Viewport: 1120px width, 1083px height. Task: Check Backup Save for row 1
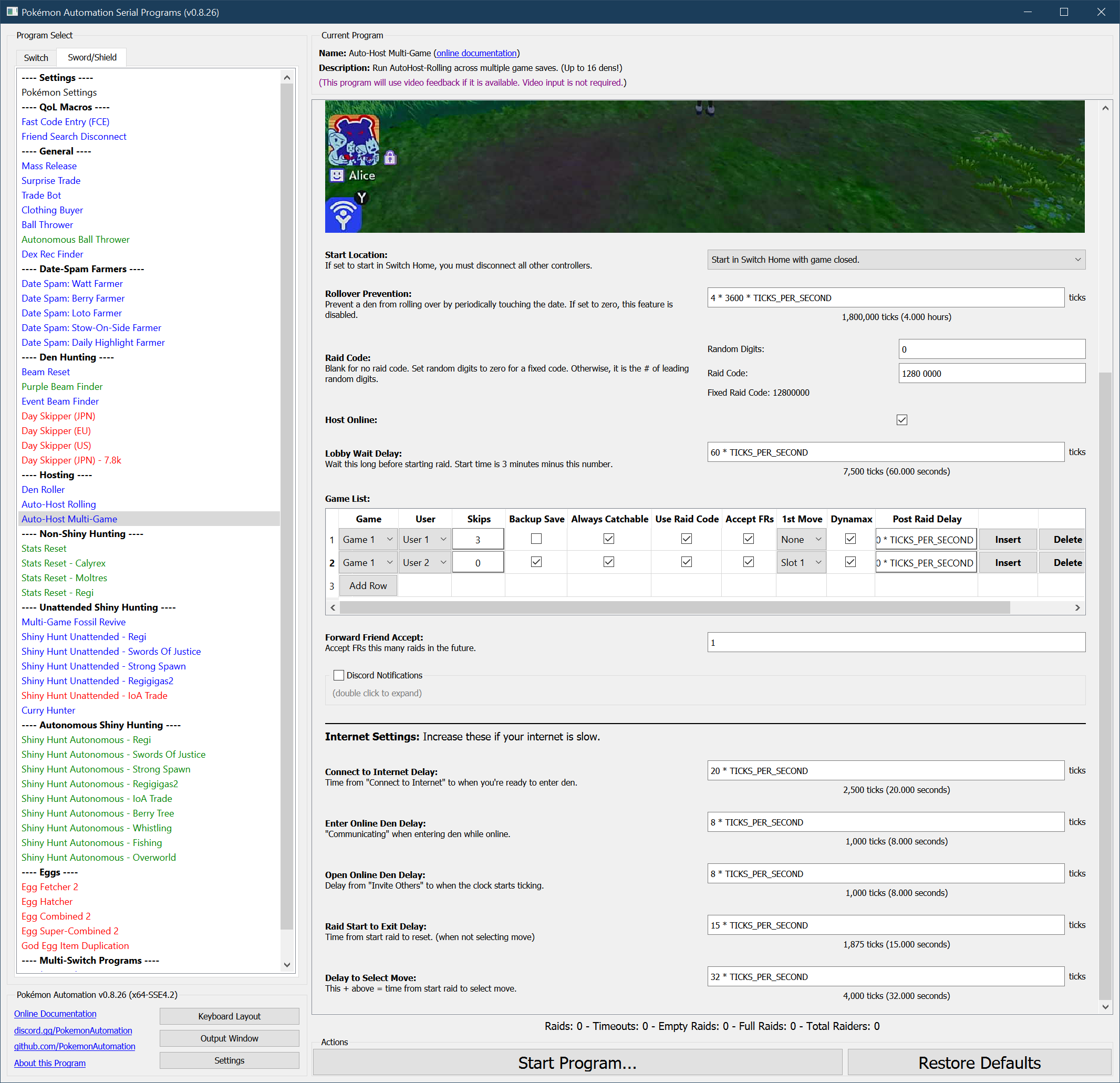point(536,539)
